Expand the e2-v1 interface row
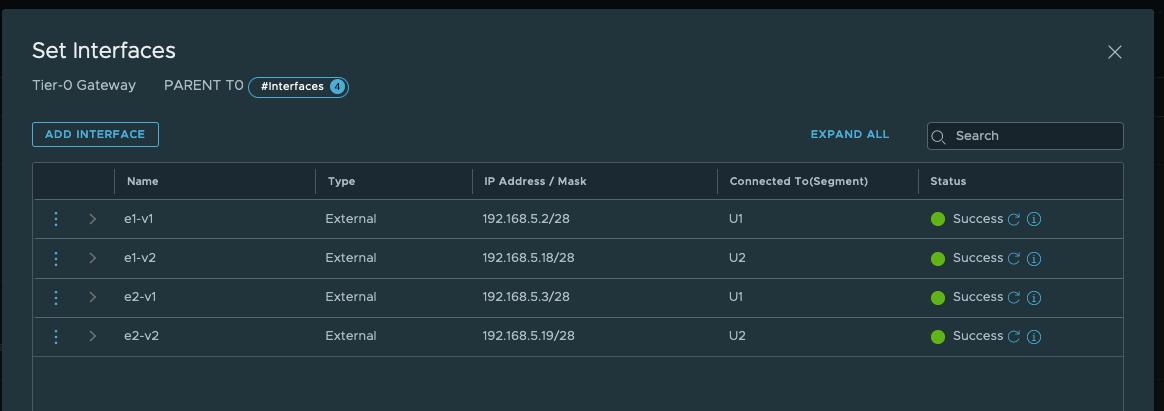This screenshot has width=1164, height=411. point(93,297)
